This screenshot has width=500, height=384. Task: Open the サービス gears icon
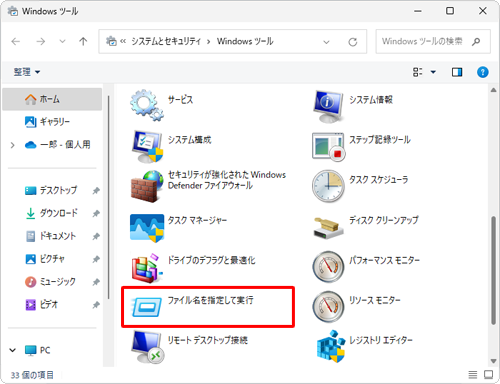click(147, 105)
